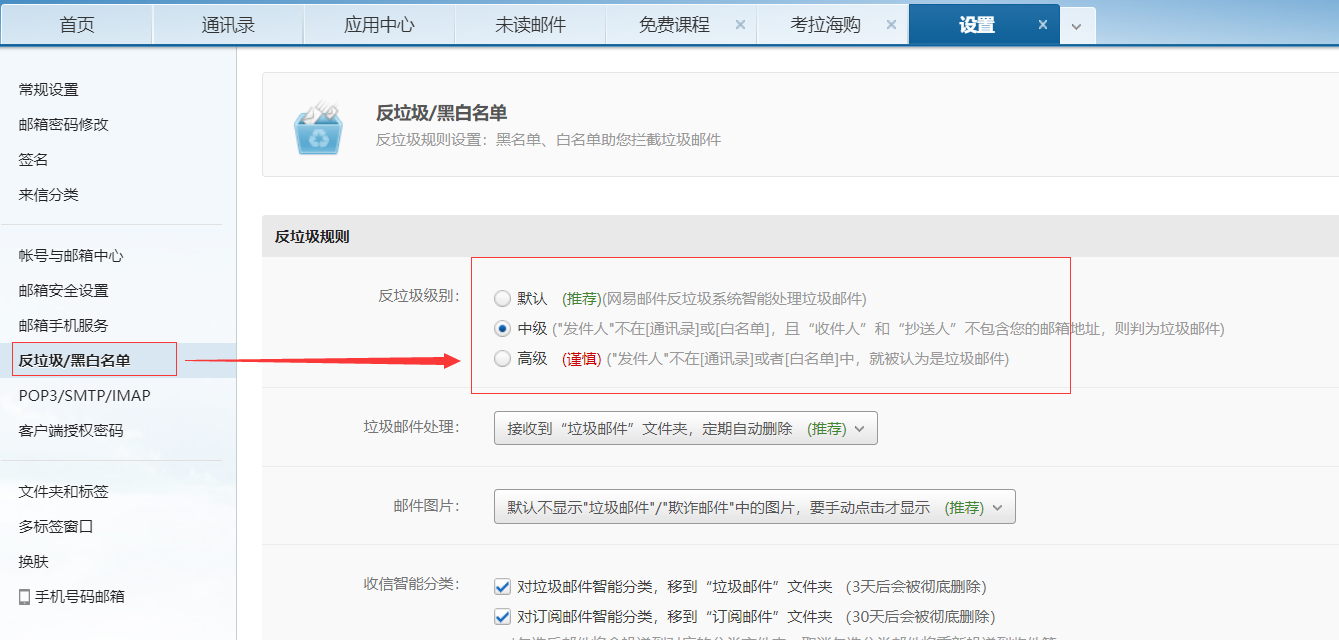Uncheck 对垃圾邮件智能分类 option

501,587
